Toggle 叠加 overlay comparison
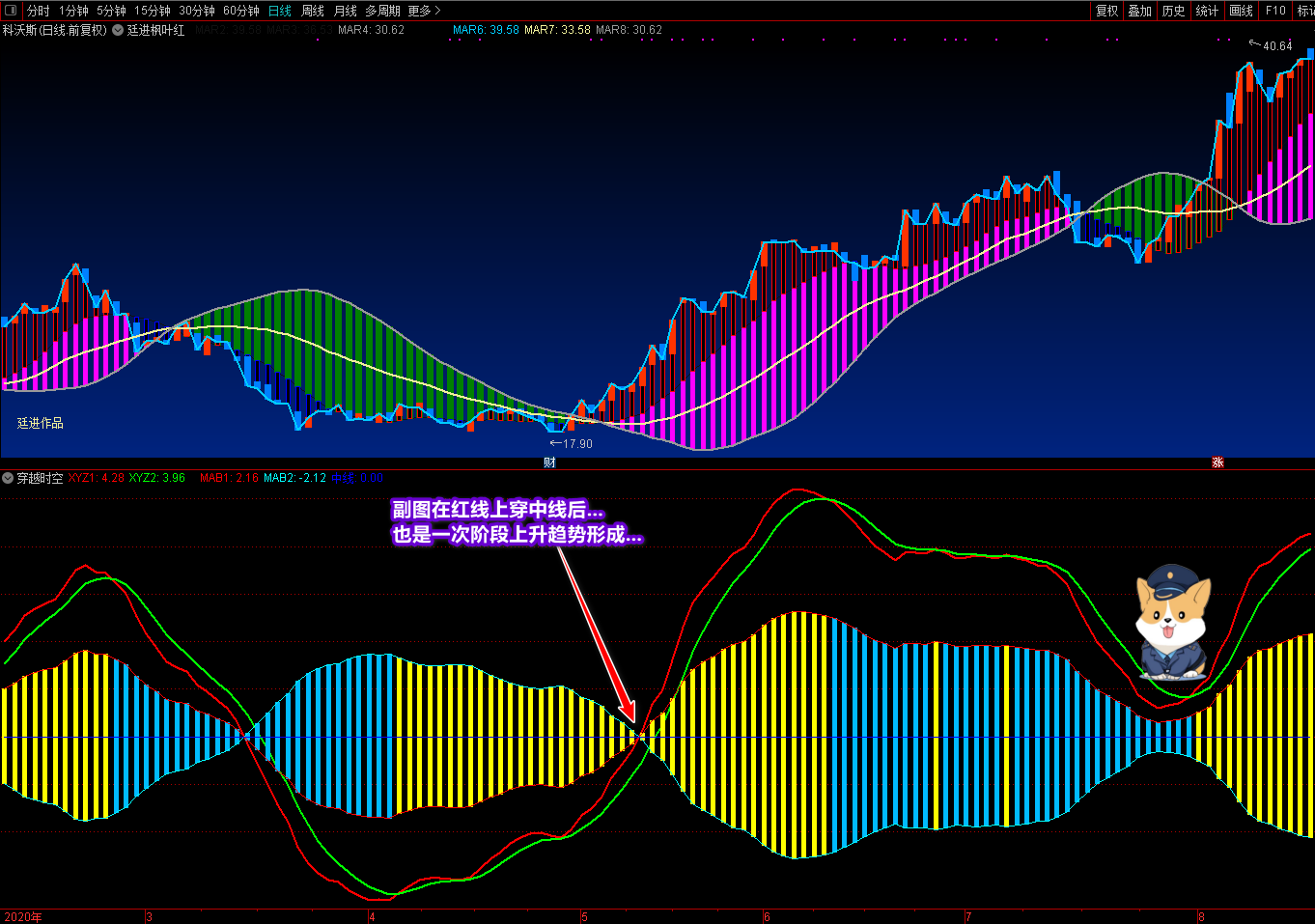The width and height of the screenshot is (1315, 924). tap(1140, 11)
